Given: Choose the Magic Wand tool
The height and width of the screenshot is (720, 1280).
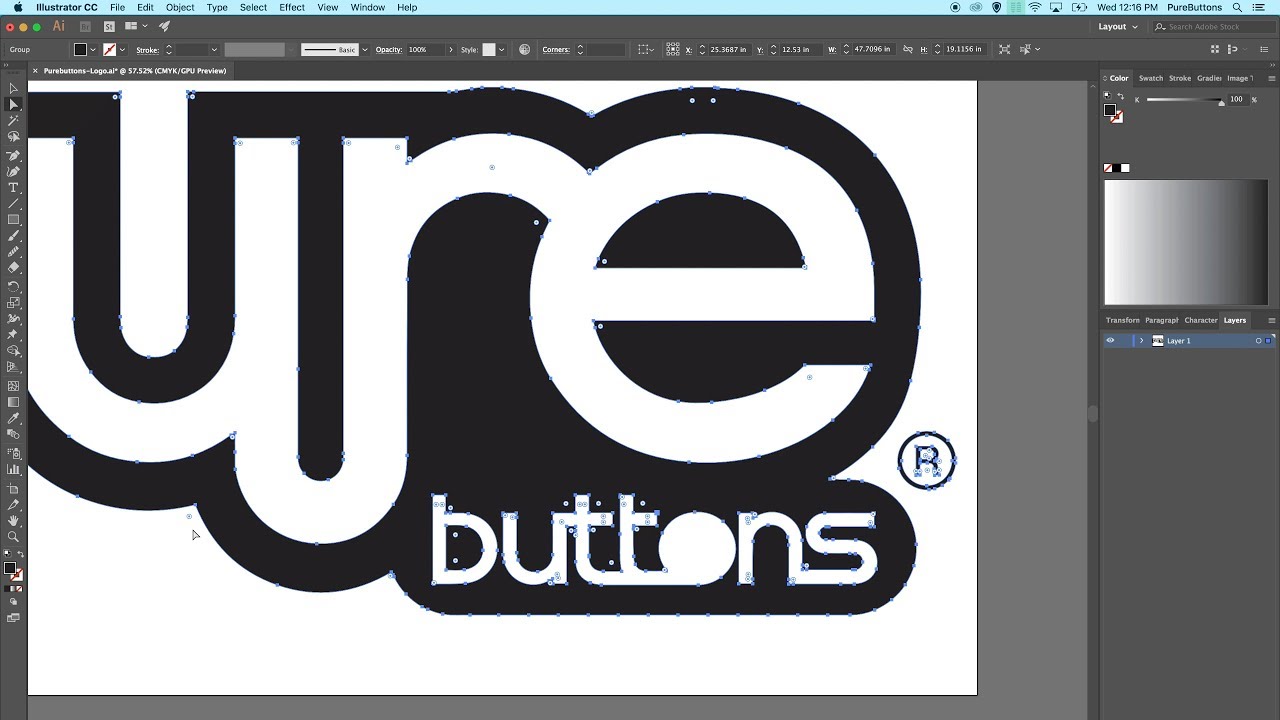Looking at the screenshot, I should [13, 121].
